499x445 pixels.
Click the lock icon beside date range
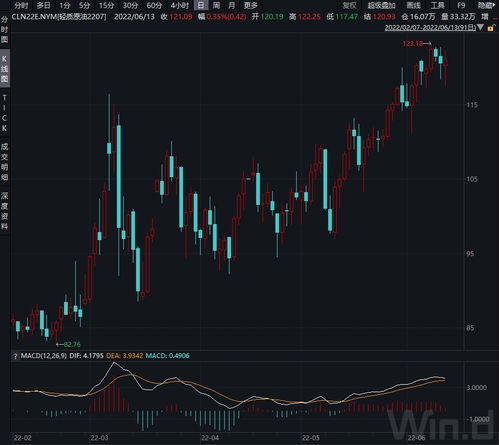coord(491,28)
